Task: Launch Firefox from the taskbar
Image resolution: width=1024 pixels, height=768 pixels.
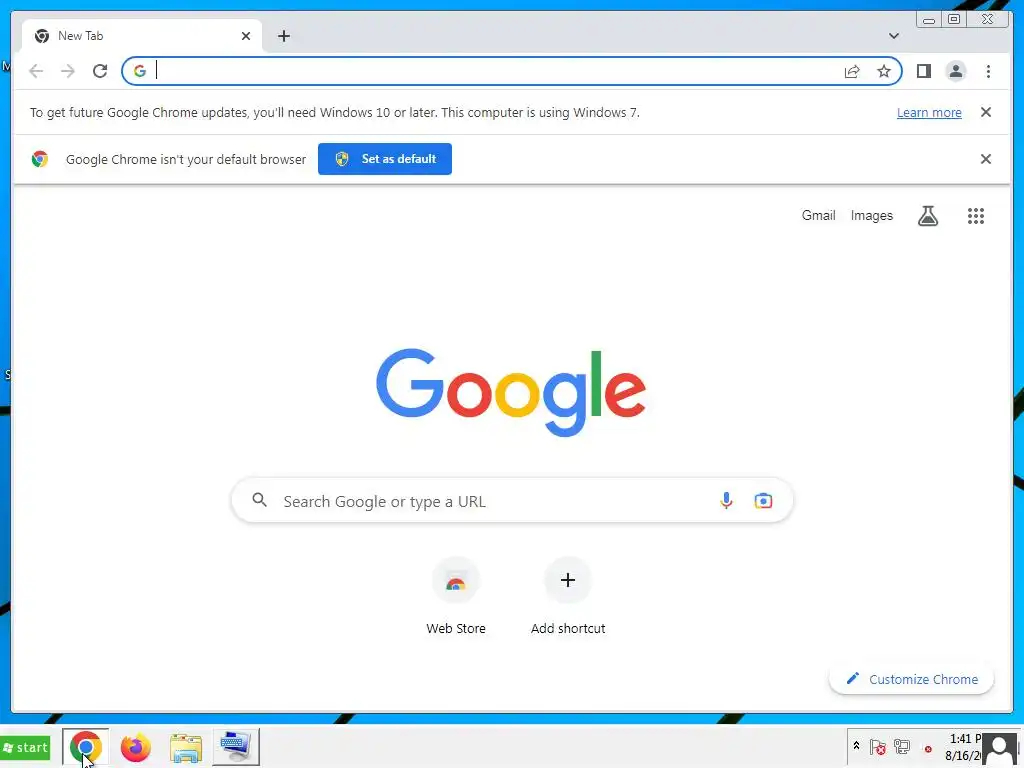Action: click(135, 747)
